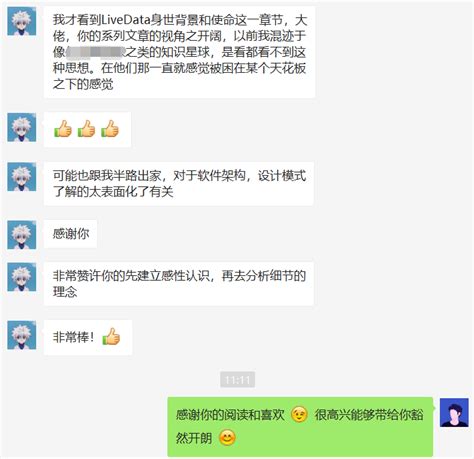Viewport: 474px width, 459px height.
Task: Click the green reply bubble 感谢你的阅读和喜欢
Action: click(300, 427)
